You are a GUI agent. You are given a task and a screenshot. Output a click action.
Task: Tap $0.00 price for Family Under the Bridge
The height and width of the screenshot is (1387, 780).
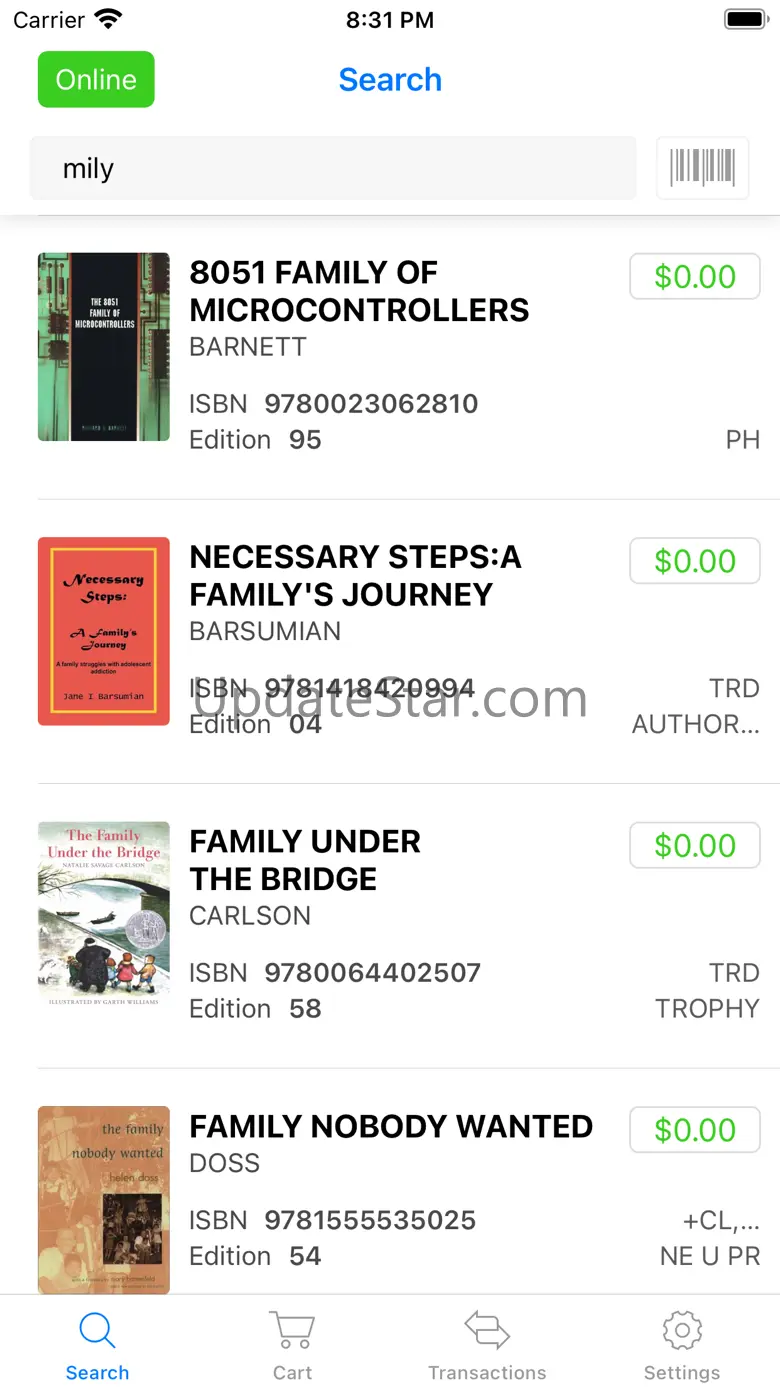click(x=695, y=846)
